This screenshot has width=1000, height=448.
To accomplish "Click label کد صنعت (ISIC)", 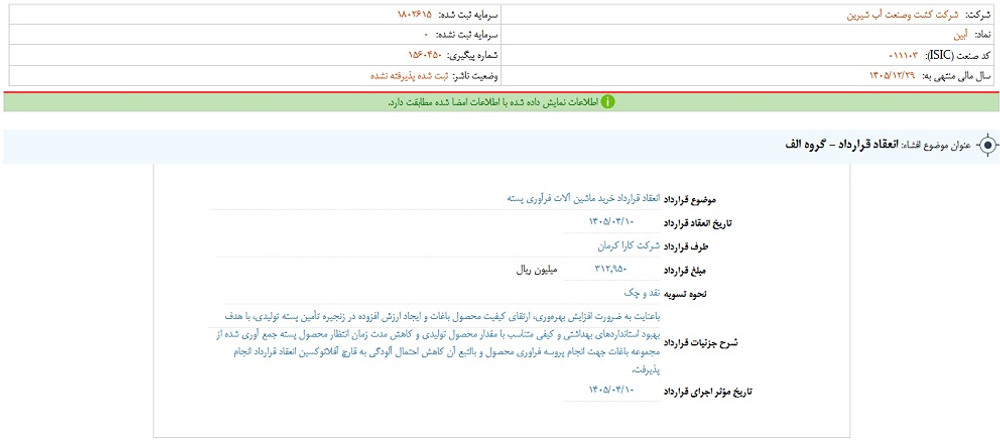I will click(957, 55).
